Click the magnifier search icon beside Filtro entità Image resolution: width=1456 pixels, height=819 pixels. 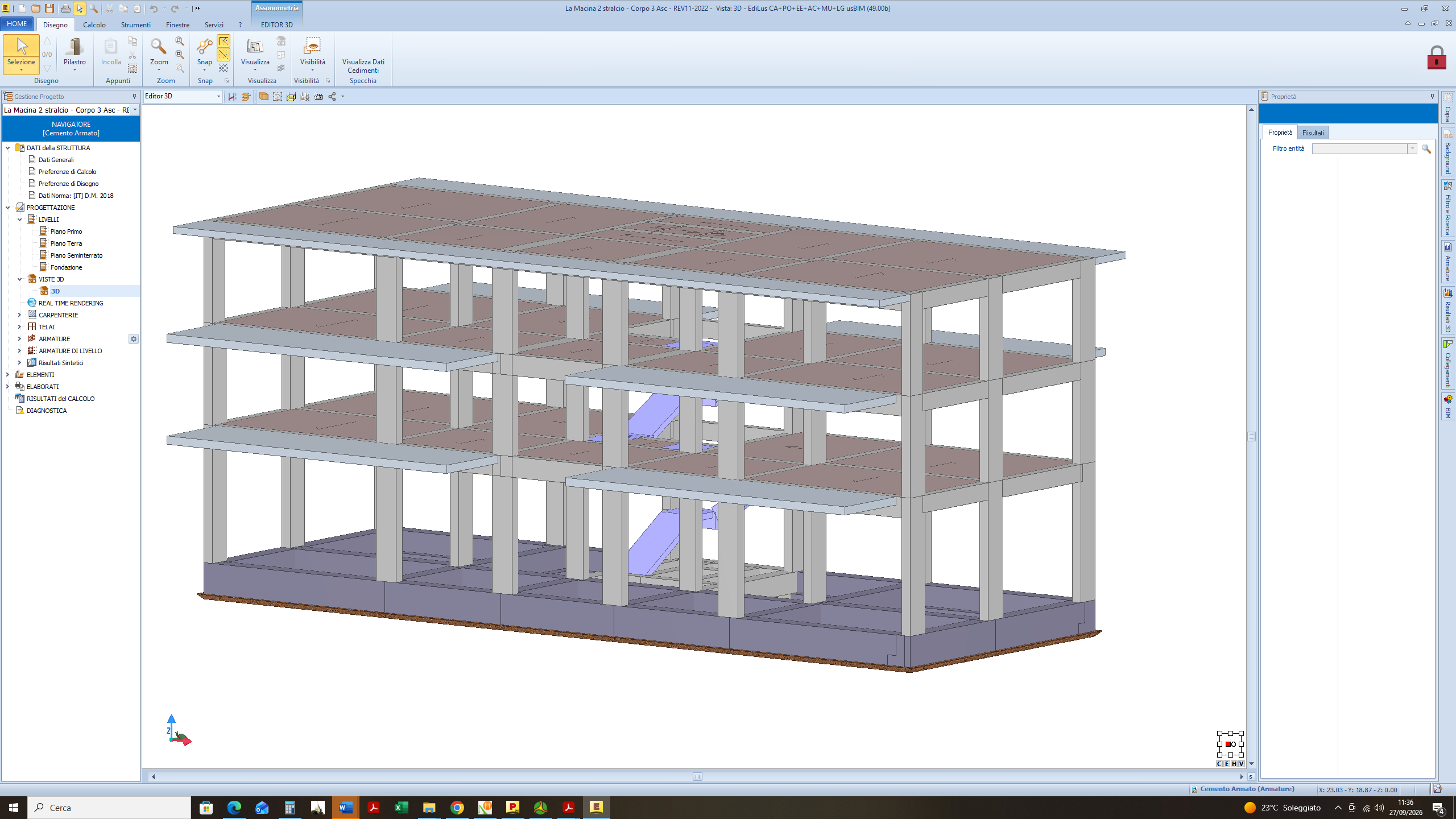1426,148
